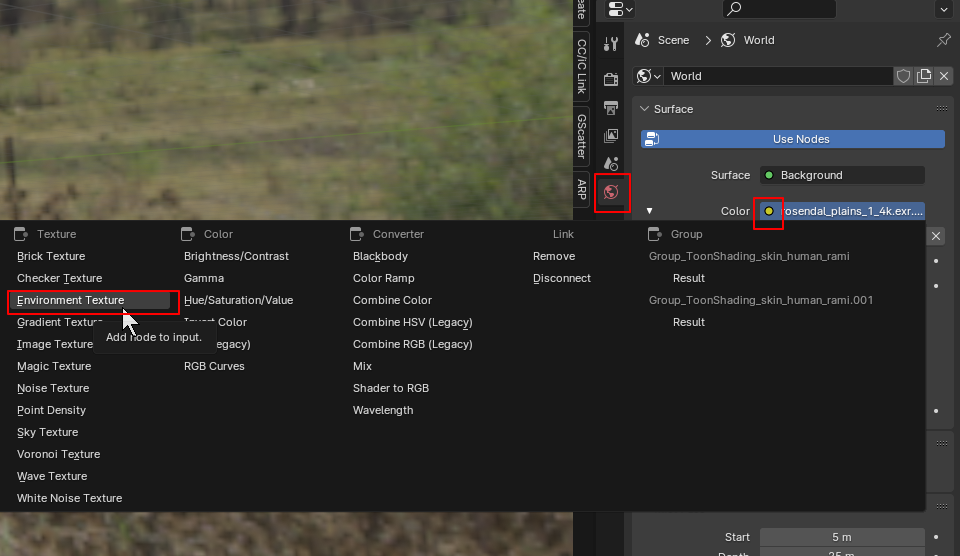
Task: Choose Brightness/Contrast
Action: click(x=236, y=256)
